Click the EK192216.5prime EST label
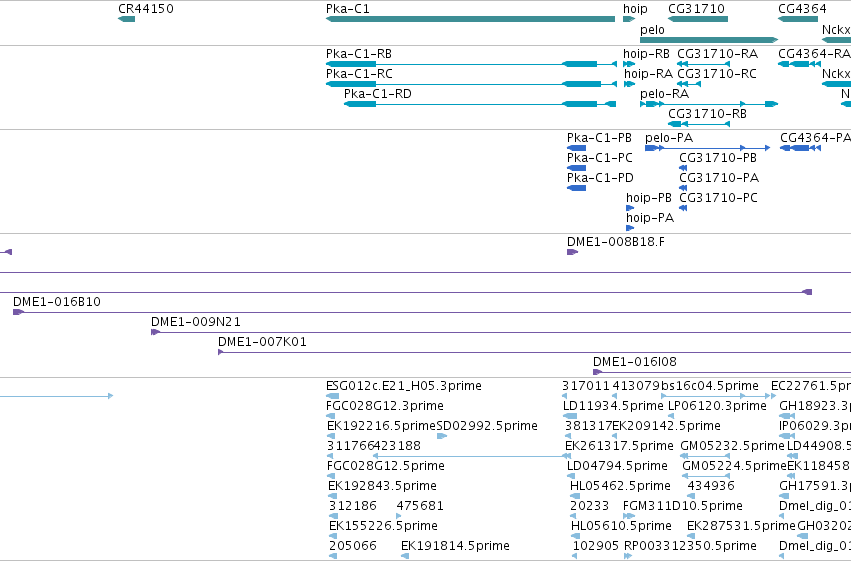This screenshot has height=561, width=851. pyautogui.click(x=382, y=426)
